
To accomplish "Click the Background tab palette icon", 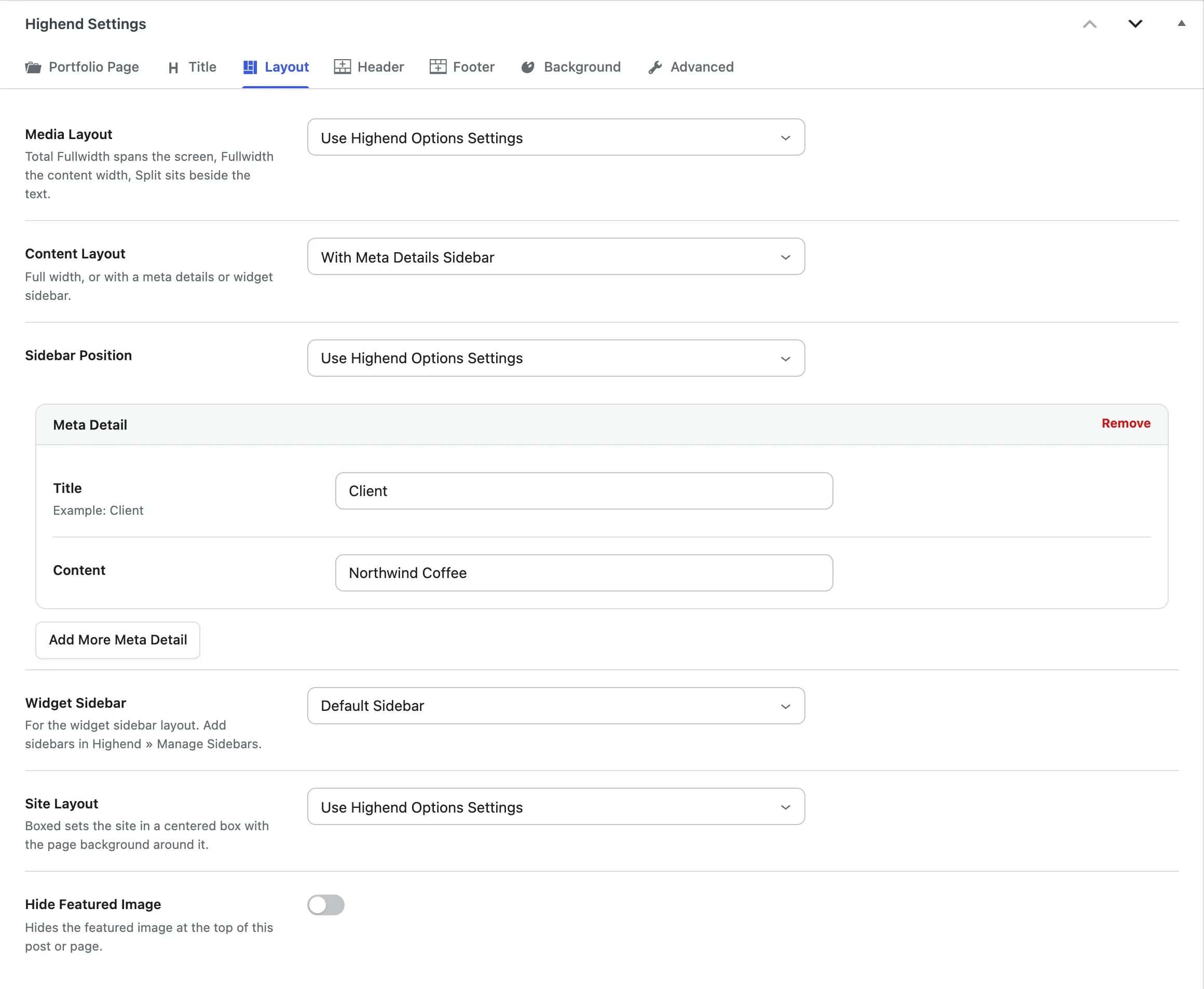I will [x=528, y=67].
